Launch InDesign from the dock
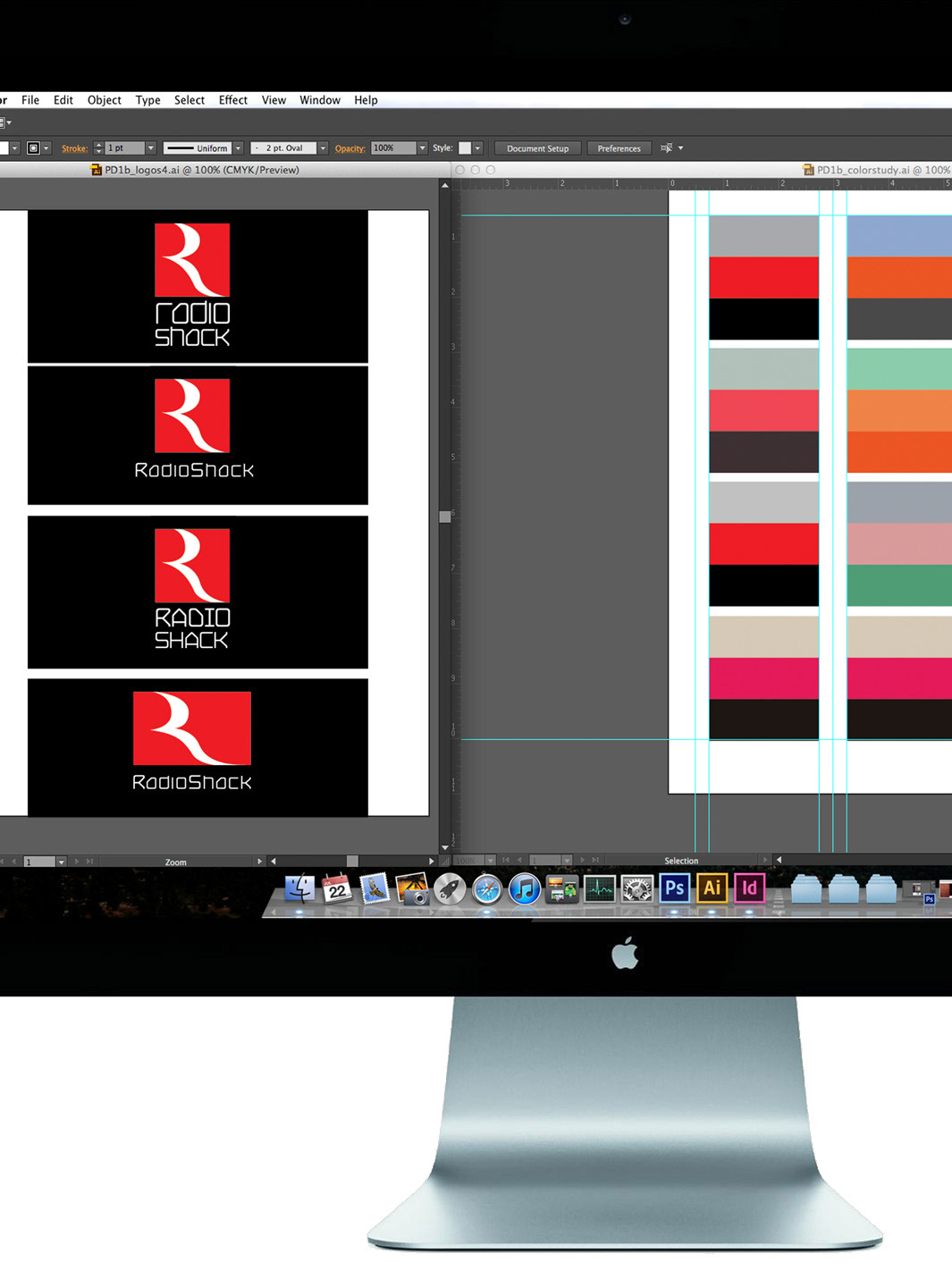 click(750, 887)
